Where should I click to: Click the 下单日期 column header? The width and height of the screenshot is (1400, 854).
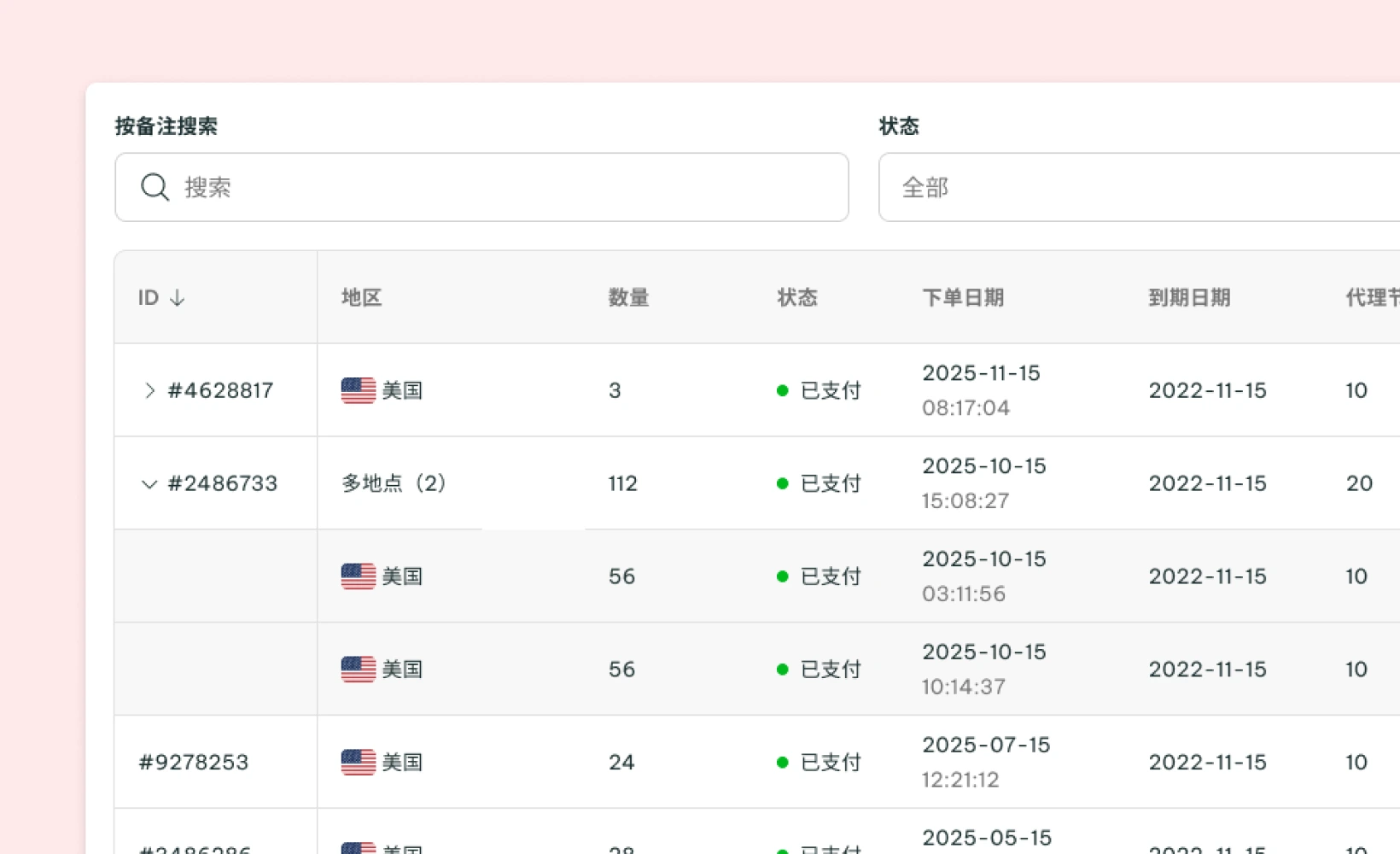(963, 297)
